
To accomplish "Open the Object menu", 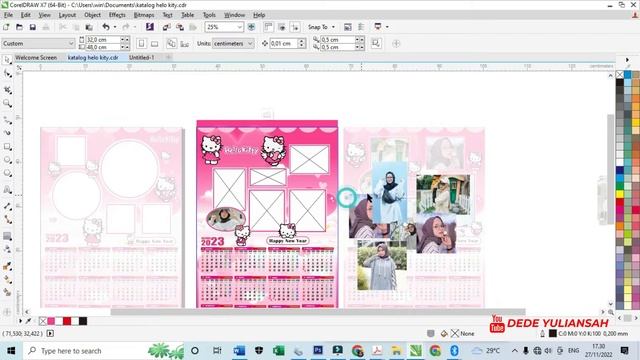I will (92, 15).
